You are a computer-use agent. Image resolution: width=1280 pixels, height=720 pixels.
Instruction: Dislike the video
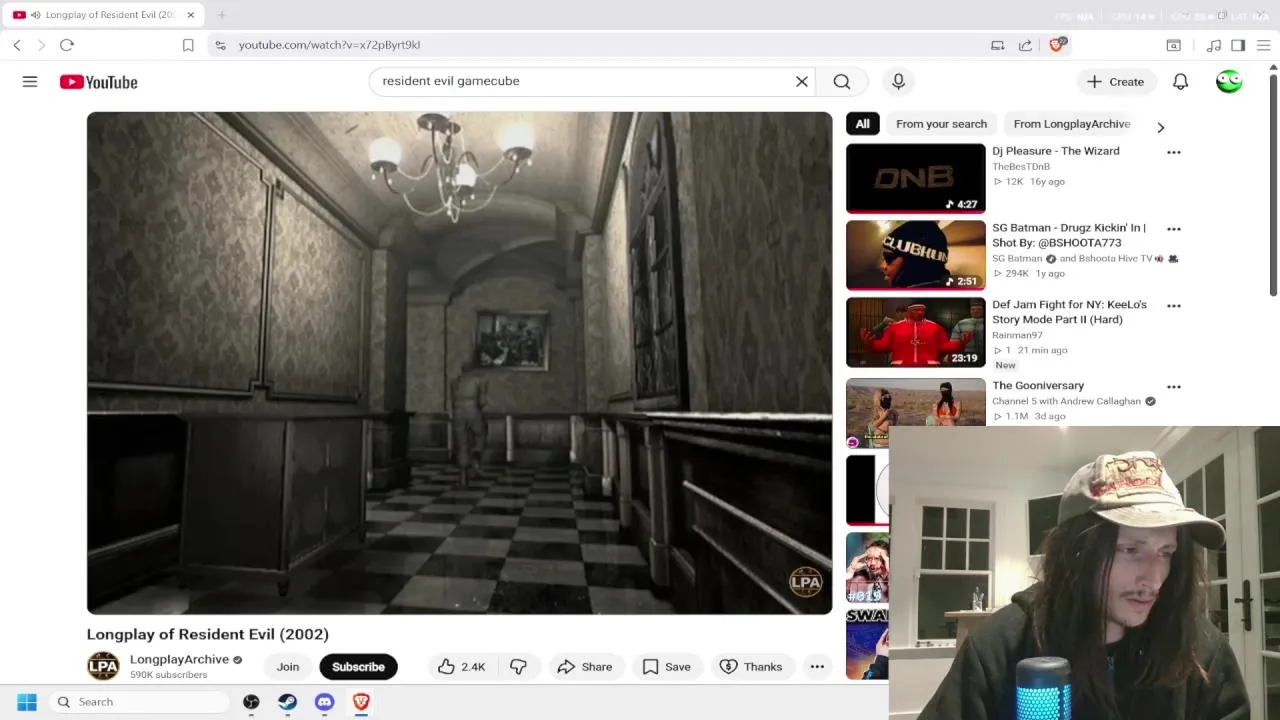pyautogui.click(x=518, y=667)
